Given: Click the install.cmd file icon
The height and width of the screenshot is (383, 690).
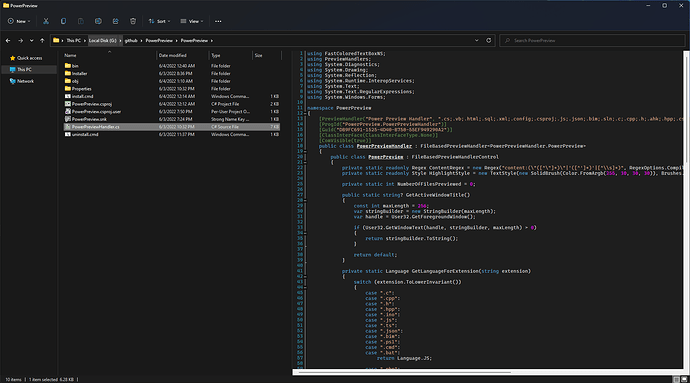Looking at the screenshot, I should pos(68,96).
